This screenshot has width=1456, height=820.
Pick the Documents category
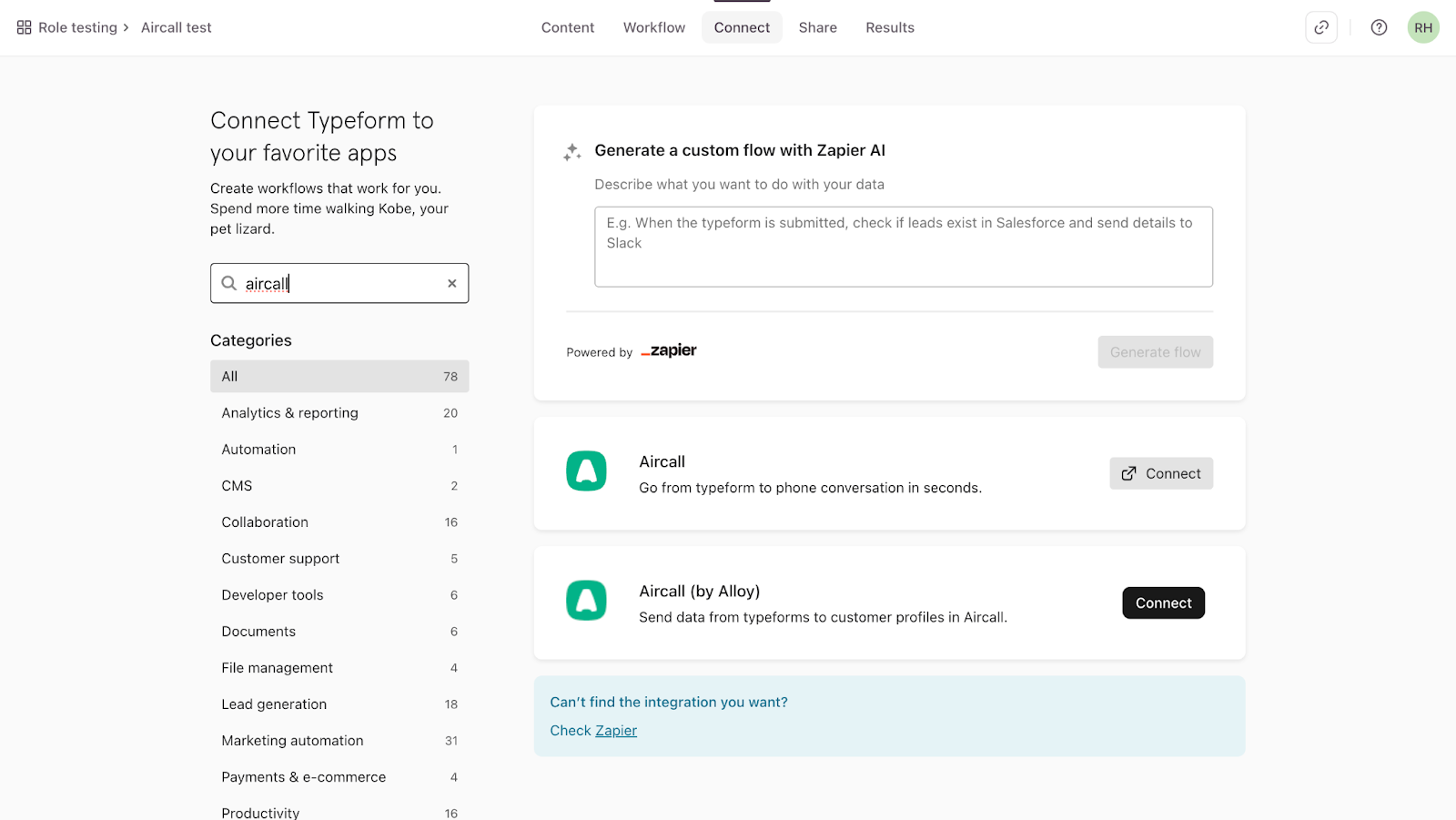[x=339, y=631]
